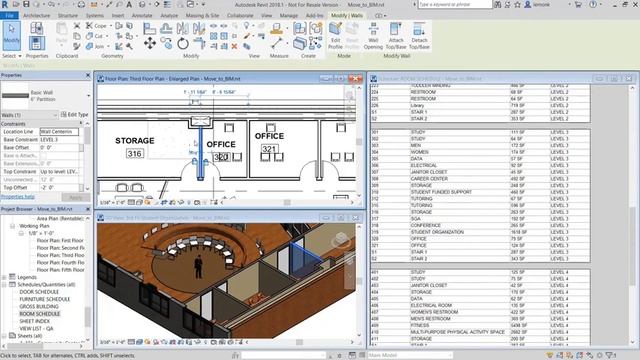Click the Save icon in the quick access toolbar

(26, 4)
